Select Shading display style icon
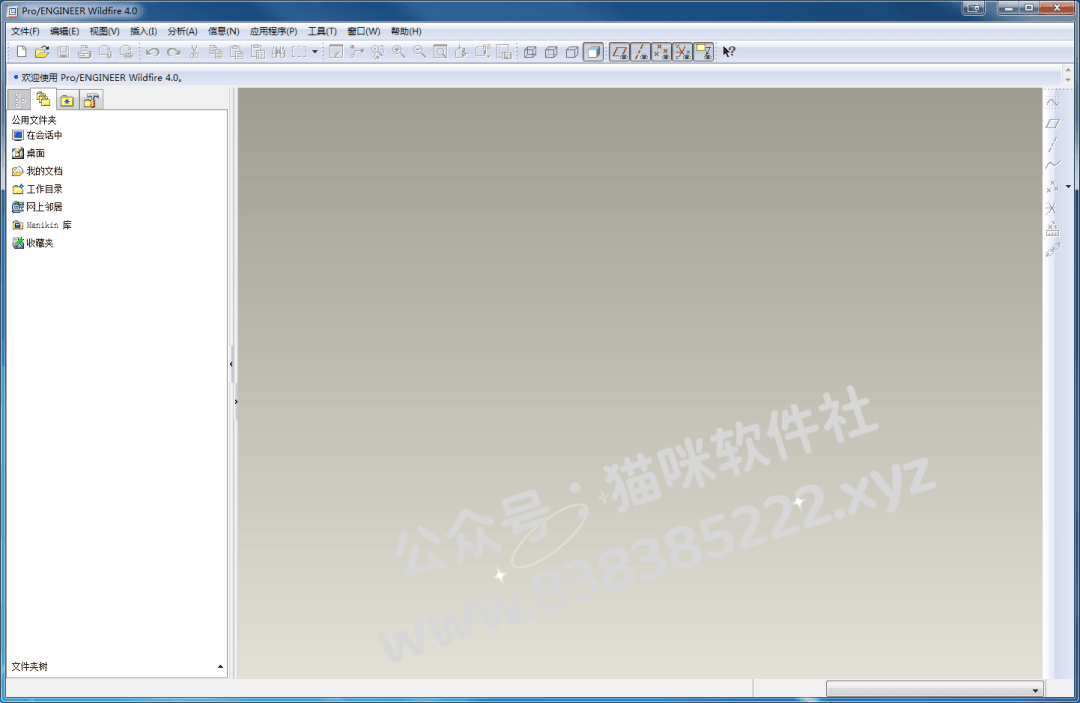This screenshot has width=1080, height=703. (593, 52)
